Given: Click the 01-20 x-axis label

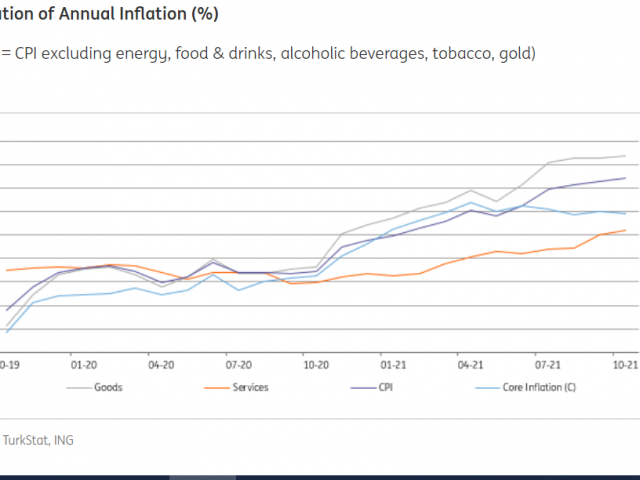Looking at the screenshot, I should tap(83, 365).
